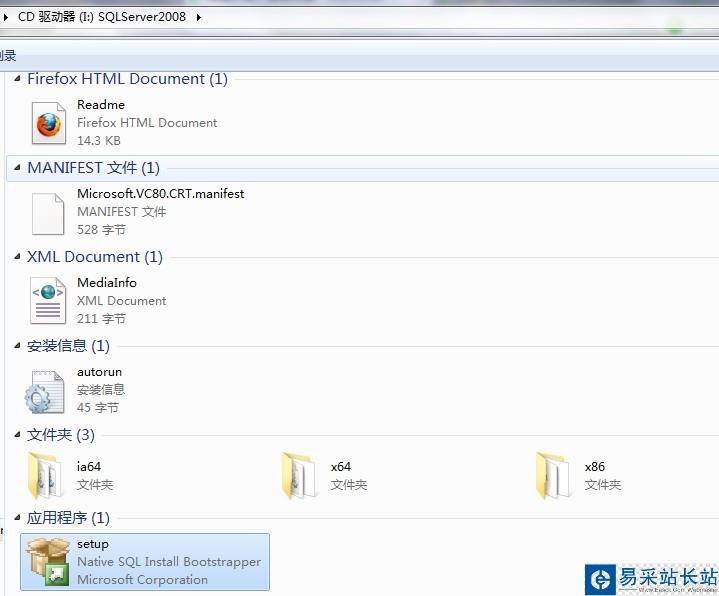Select the MediaInfo XML document icon
Image resolution: width=719 pixels, height=596 pixels.
click(48, 300)
